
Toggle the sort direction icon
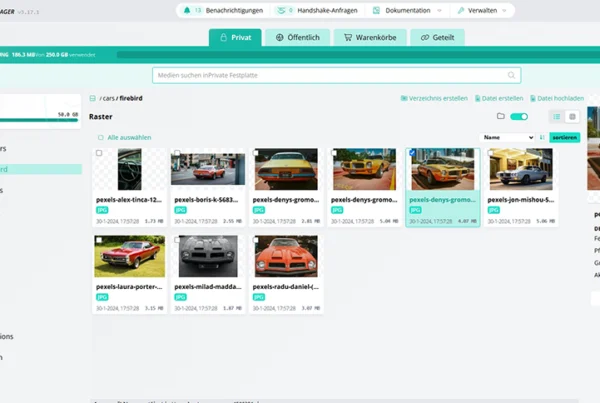(x=542, y=137)
